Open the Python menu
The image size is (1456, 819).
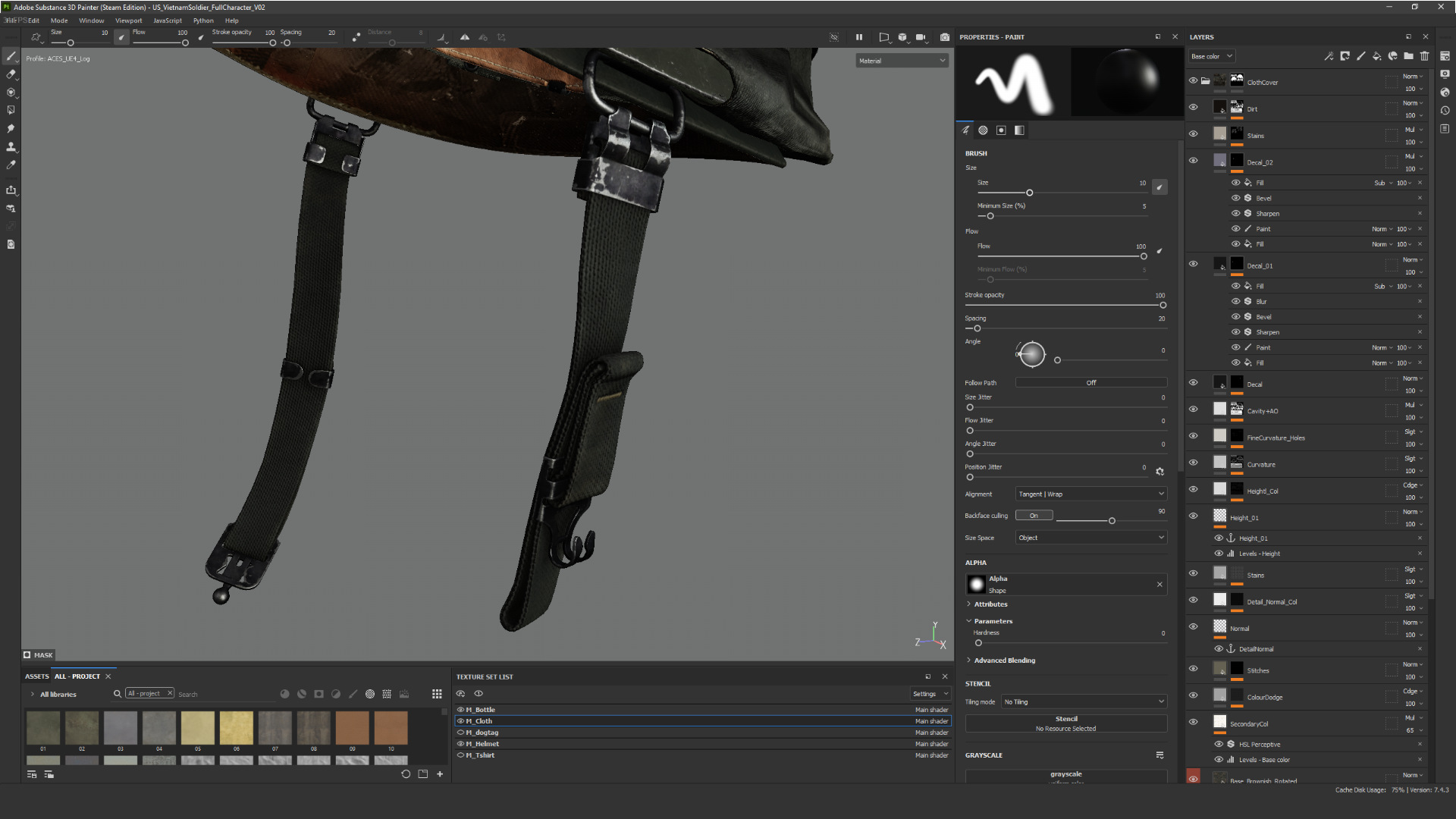click(x=202, y=20)
